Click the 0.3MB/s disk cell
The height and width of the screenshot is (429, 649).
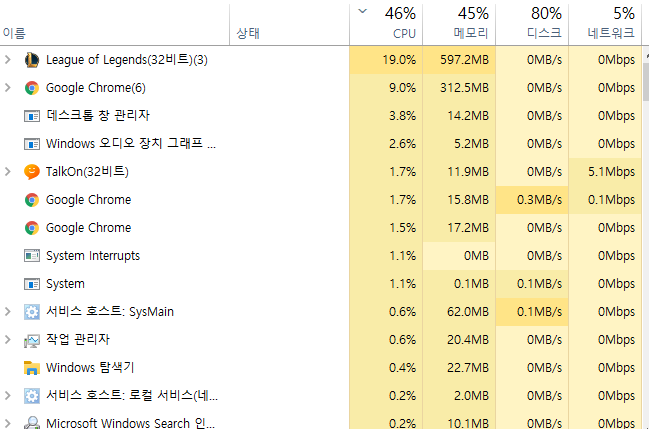click(532, 200)
